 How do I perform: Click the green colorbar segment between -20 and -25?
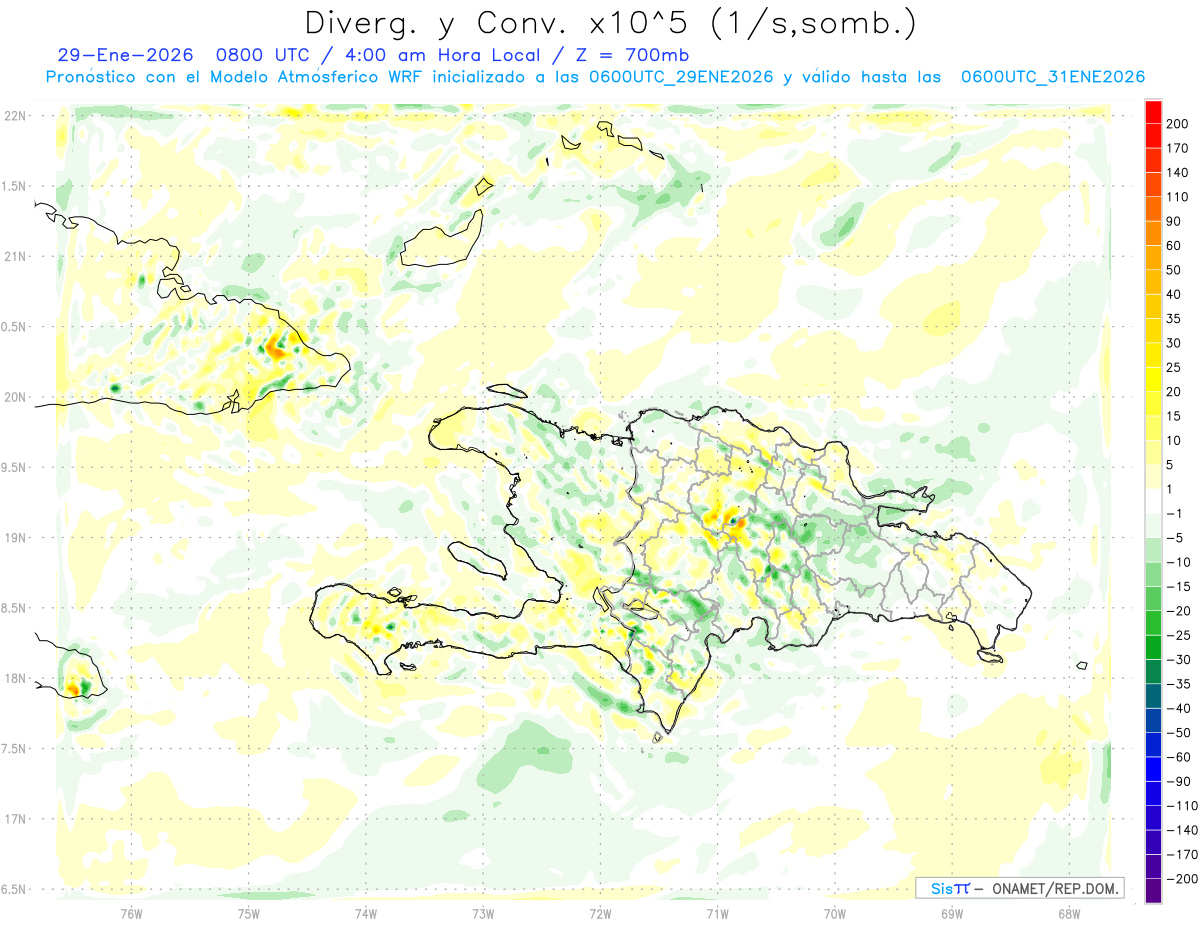pos(1153,624)
